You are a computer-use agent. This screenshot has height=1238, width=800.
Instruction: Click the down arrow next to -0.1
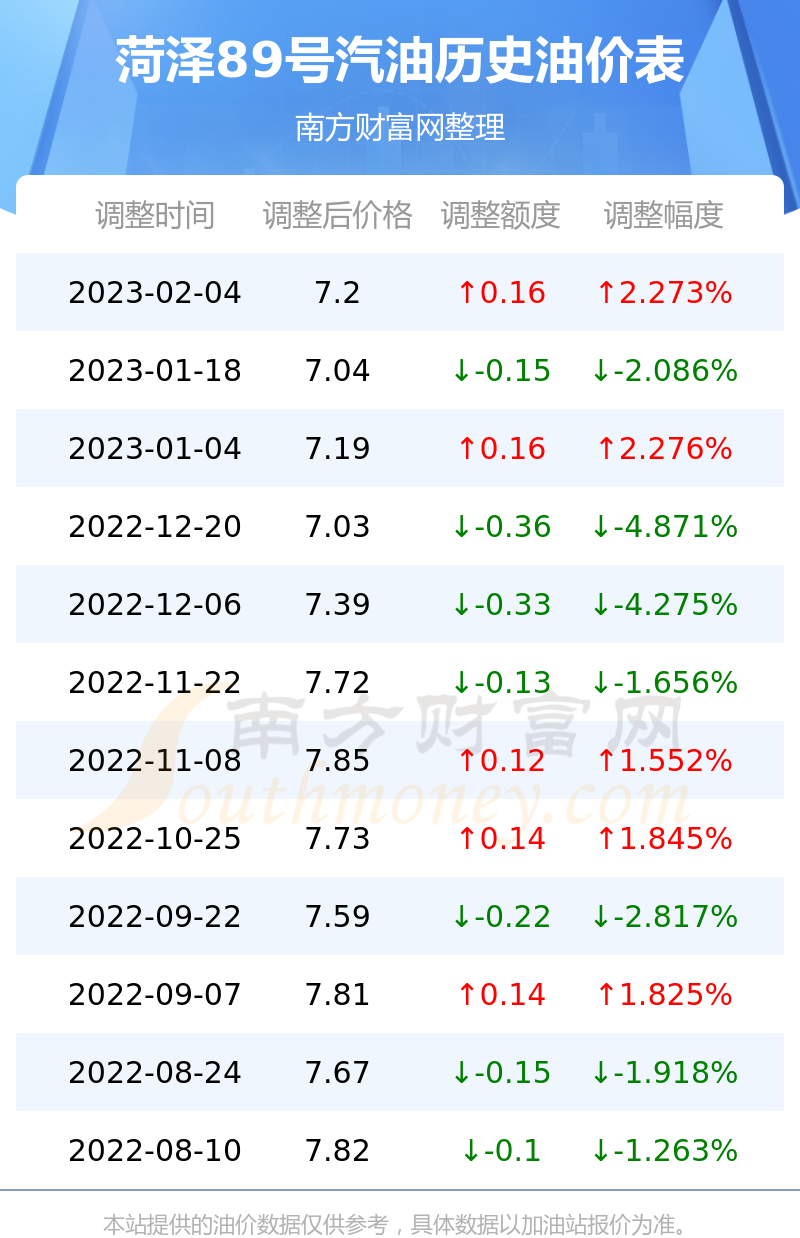click(470, 1151)
